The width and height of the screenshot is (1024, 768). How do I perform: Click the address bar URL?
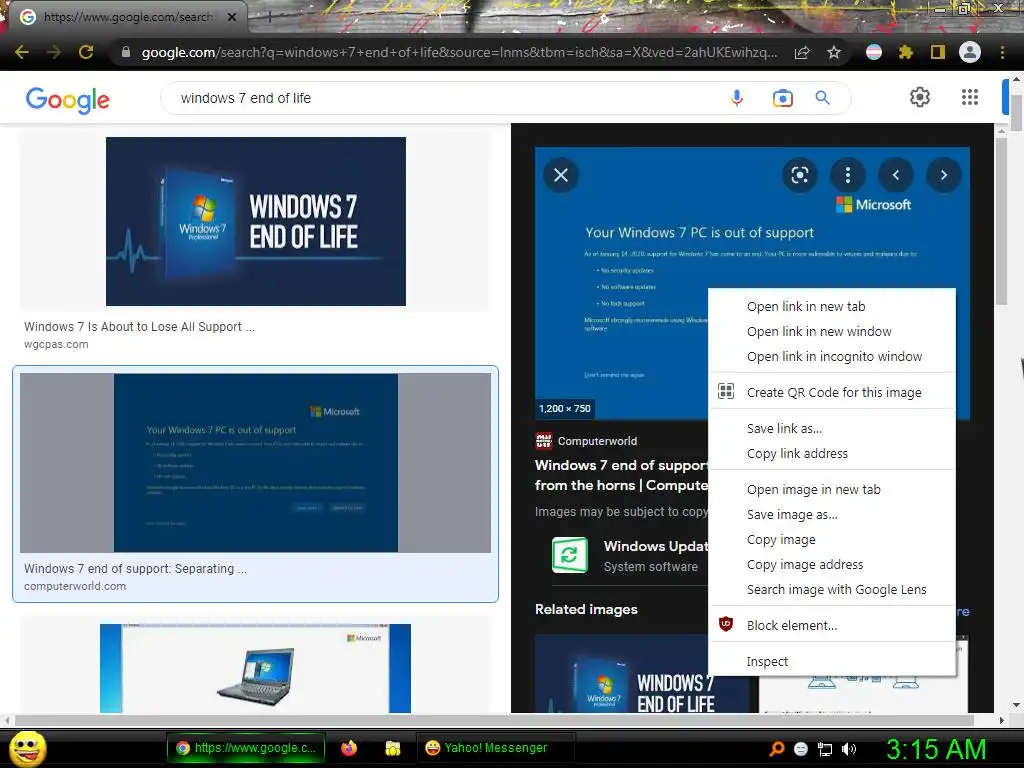(459, 52)
